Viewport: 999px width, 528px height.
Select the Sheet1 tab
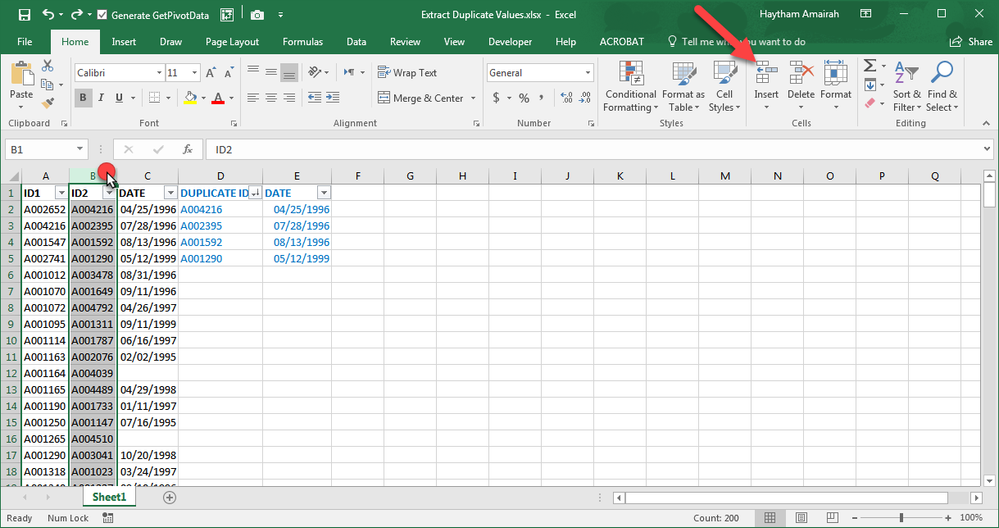coord(109,497)
